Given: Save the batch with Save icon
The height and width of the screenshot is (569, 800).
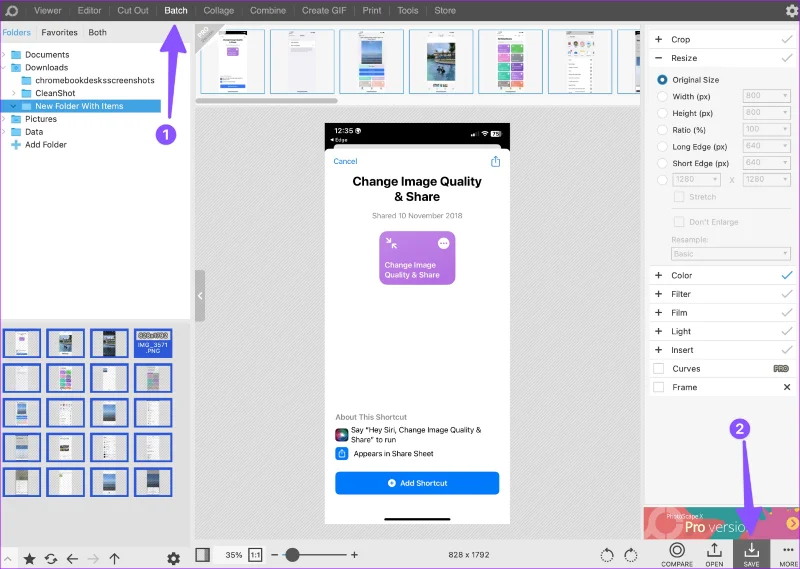Looking at the screenshot, I should pyautogui.click(x=752, y=554).
